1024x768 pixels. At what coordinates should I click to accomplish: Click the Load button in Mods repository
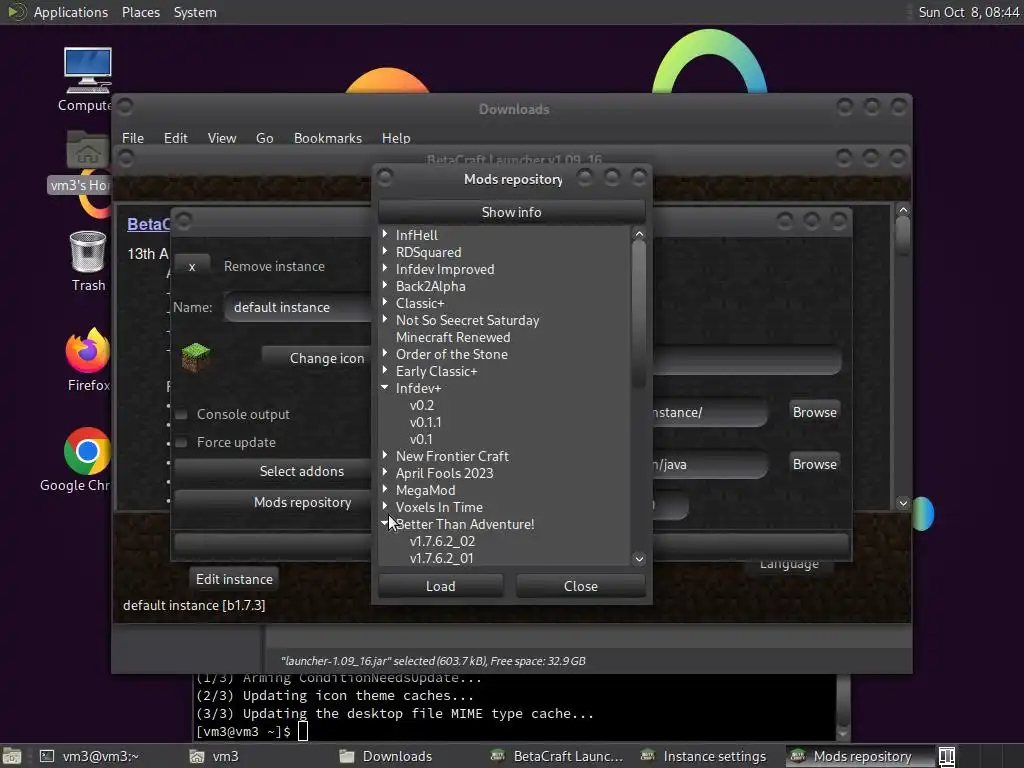(x=441, y=586)
